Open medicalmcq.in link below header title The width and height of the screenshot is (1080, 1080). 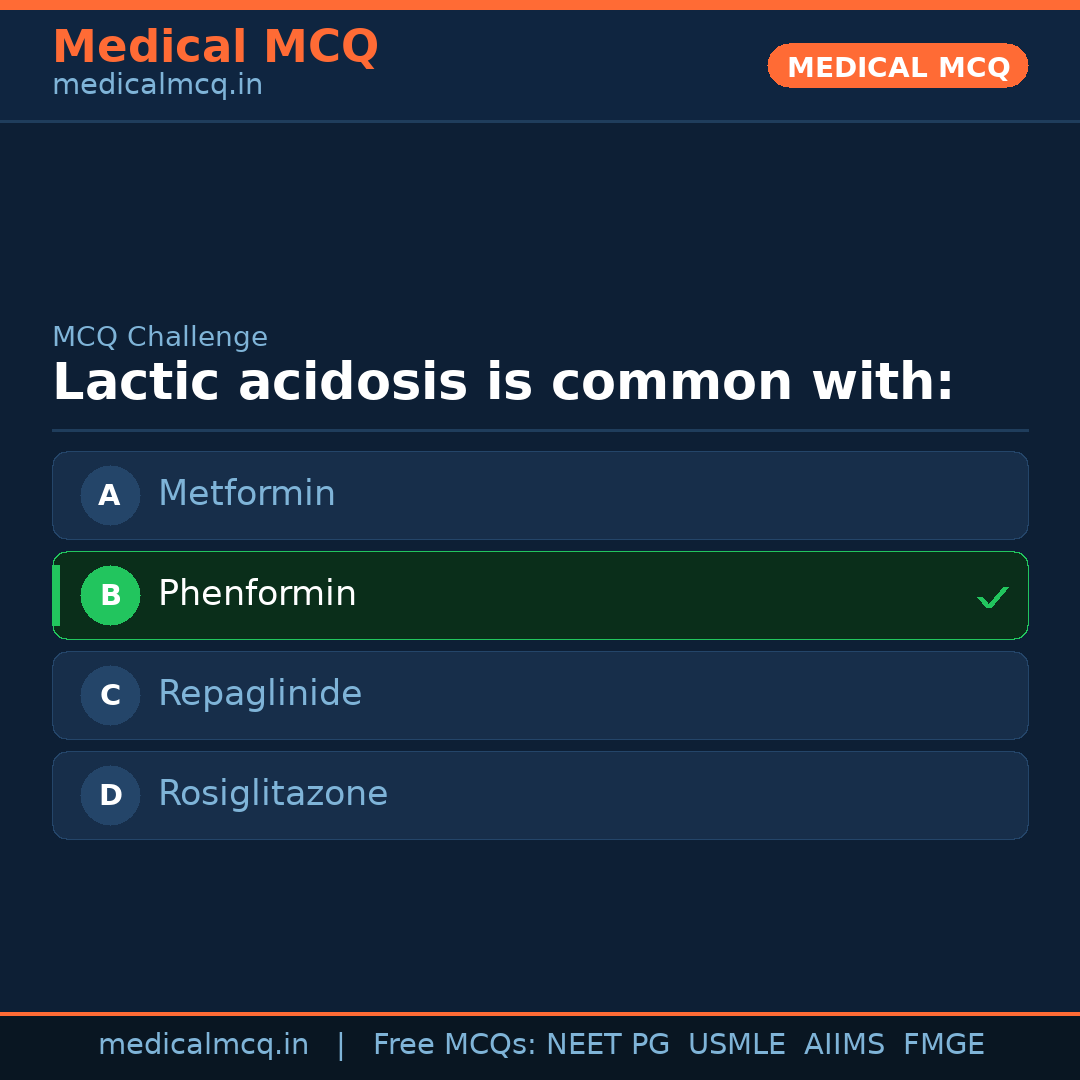pos(157,85)
